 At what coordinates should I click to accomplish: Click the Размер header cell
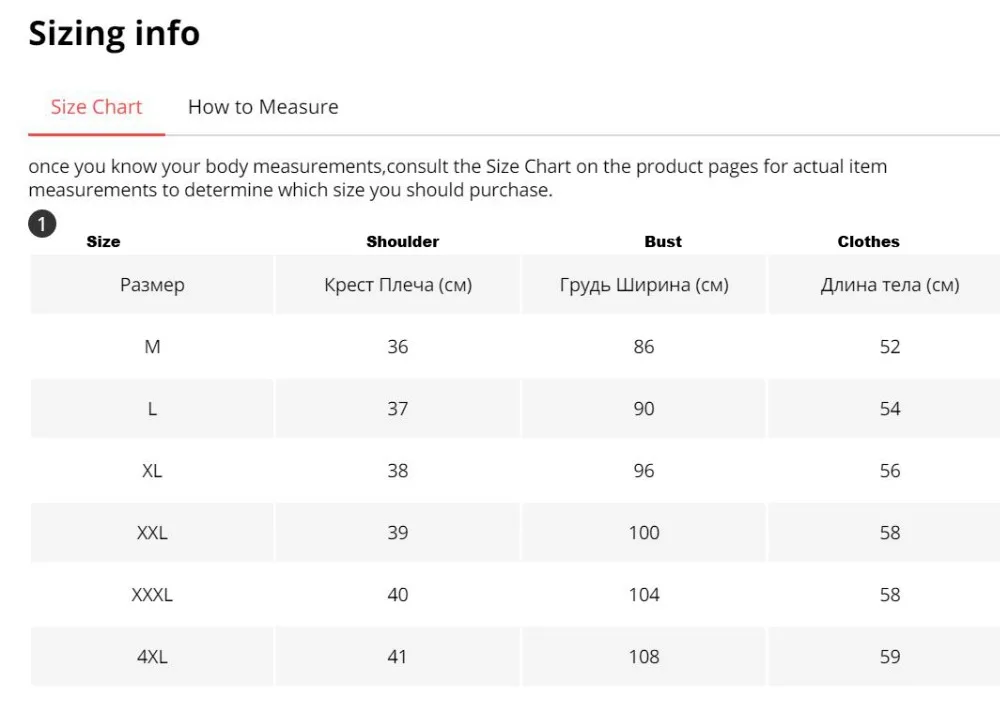click(152, 284)
